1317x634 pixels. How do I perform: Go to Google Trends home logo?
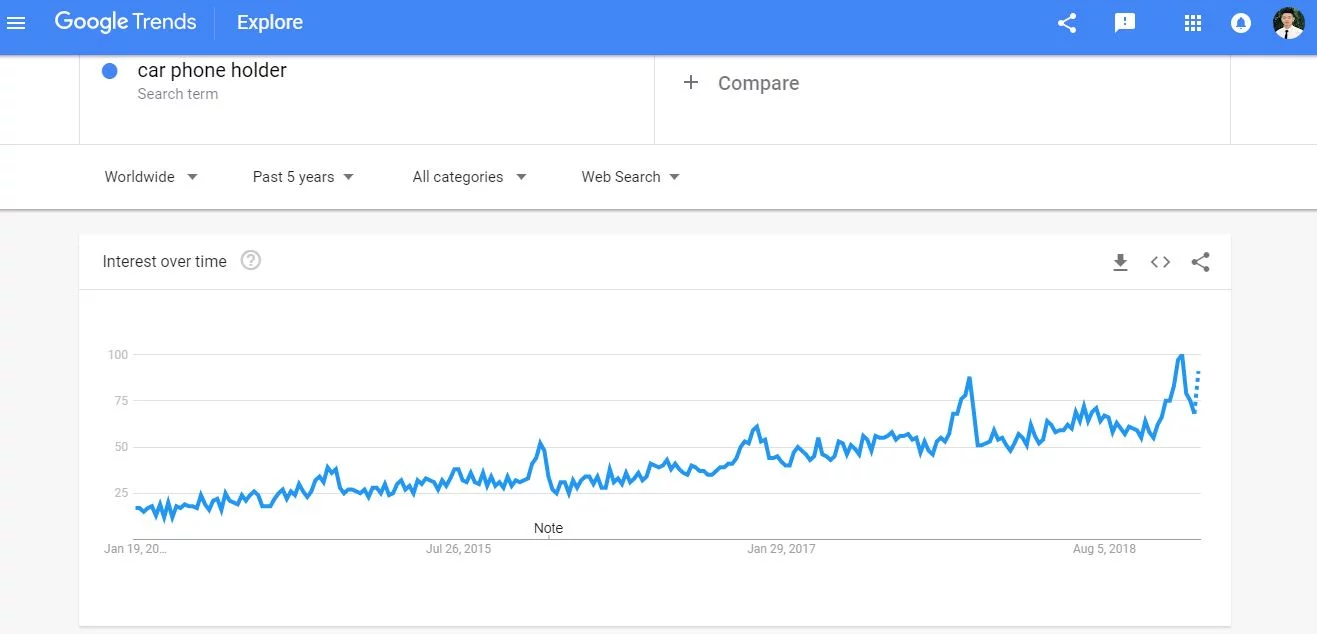(x=125, y=22)
